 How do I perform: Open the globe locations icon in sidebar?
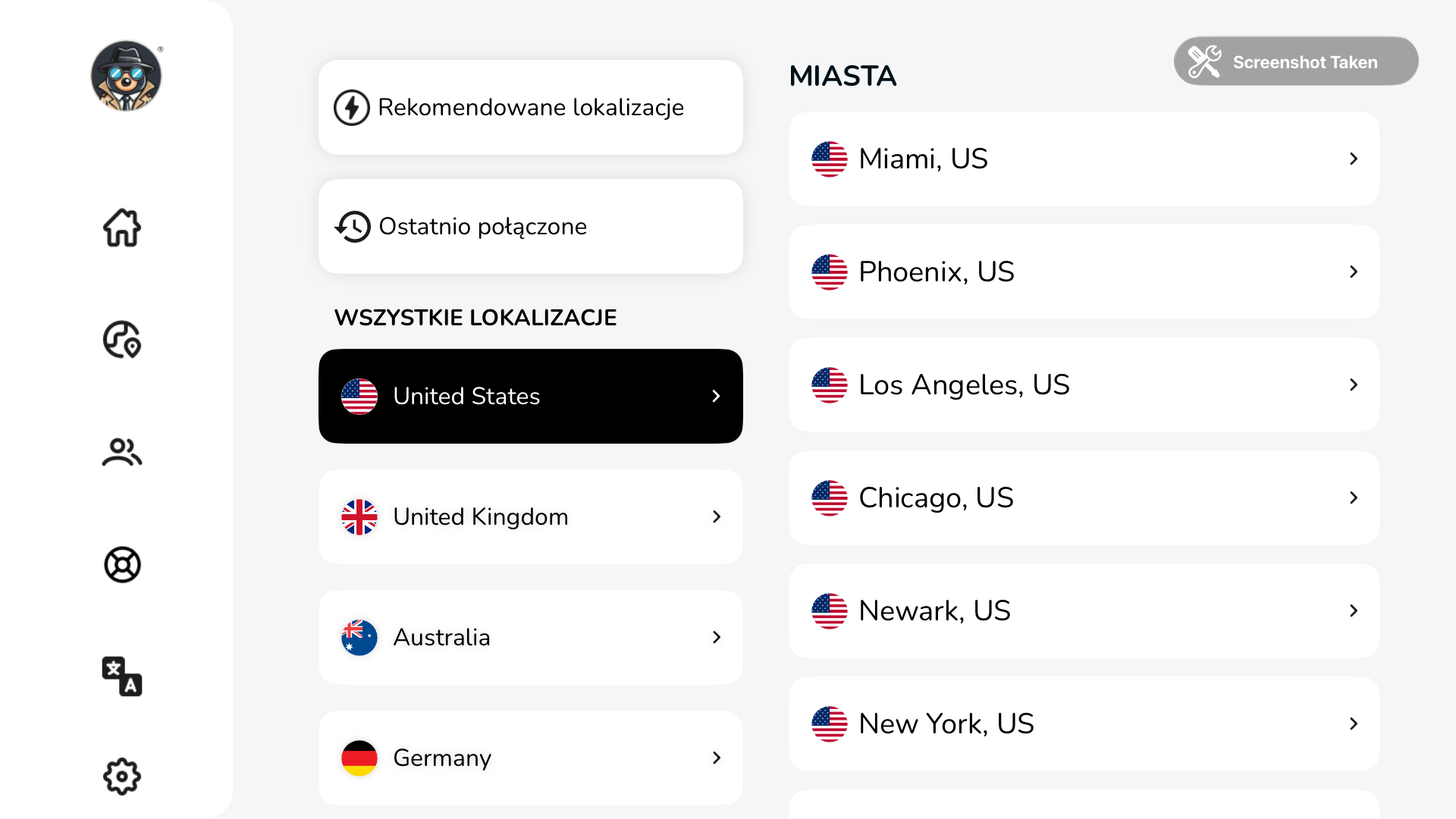[122, 340]
